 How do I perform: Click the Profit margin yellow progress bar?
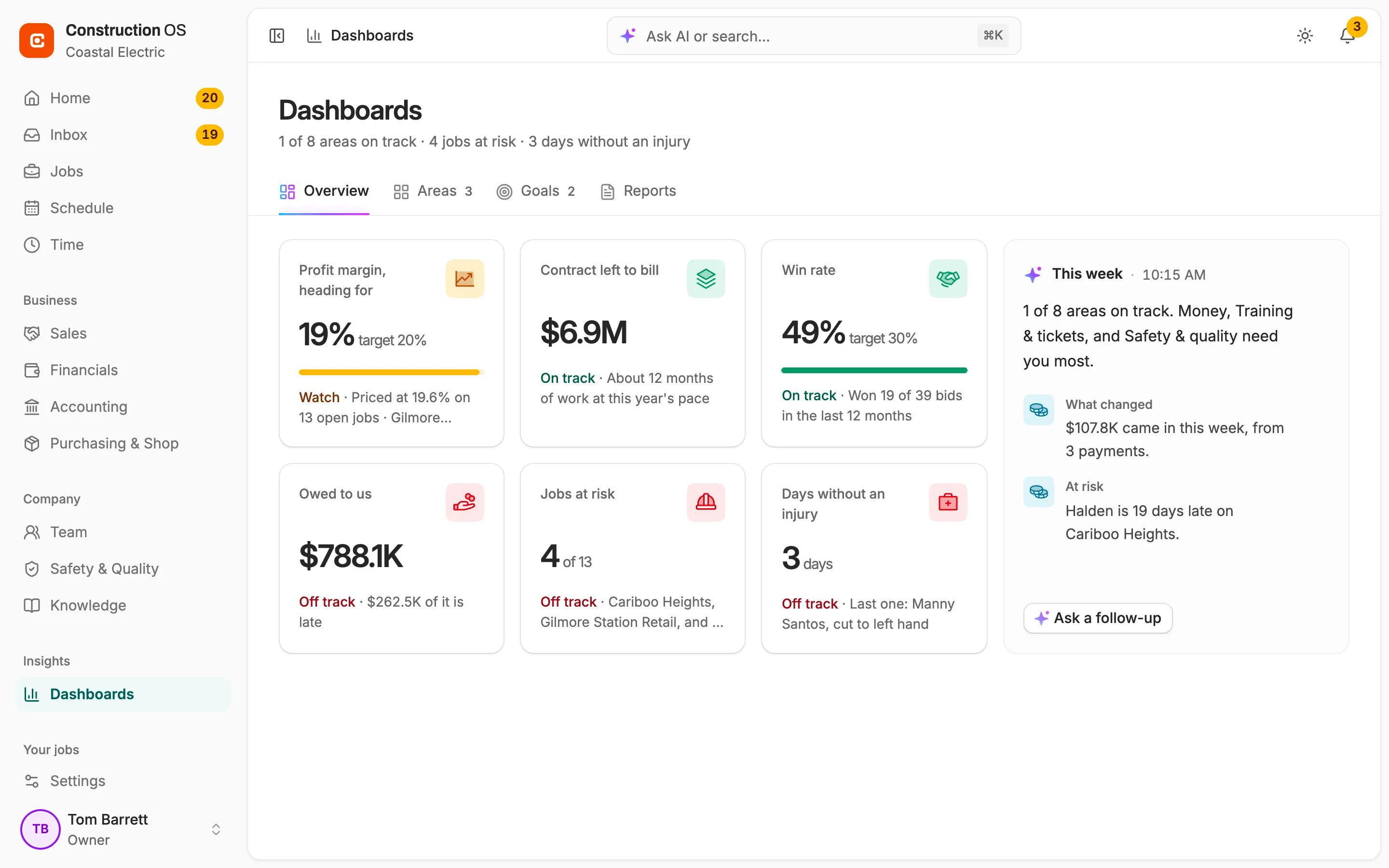[391, 373]
